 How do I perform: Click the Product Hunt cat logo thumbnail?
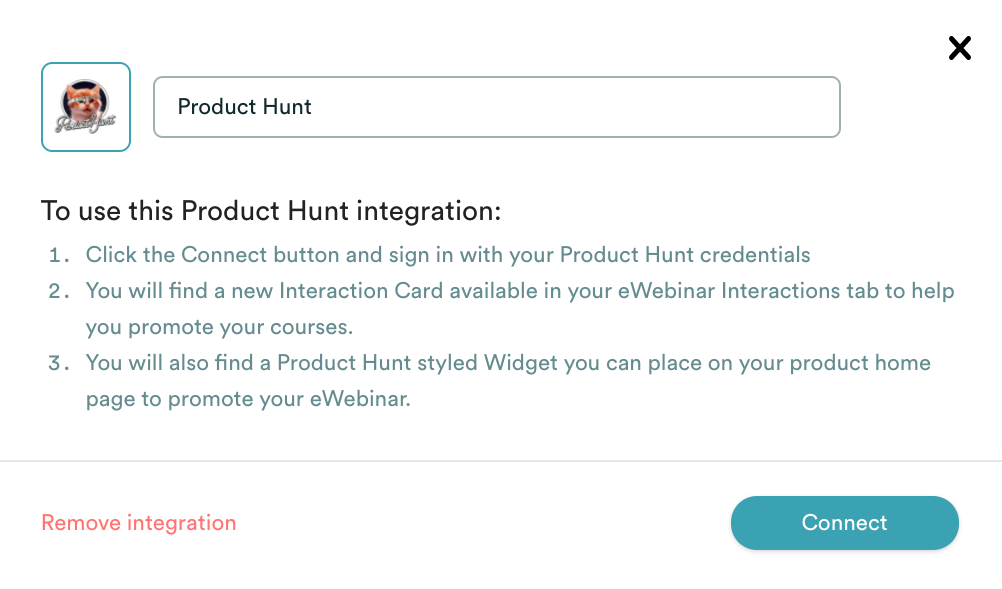point(86,107)
